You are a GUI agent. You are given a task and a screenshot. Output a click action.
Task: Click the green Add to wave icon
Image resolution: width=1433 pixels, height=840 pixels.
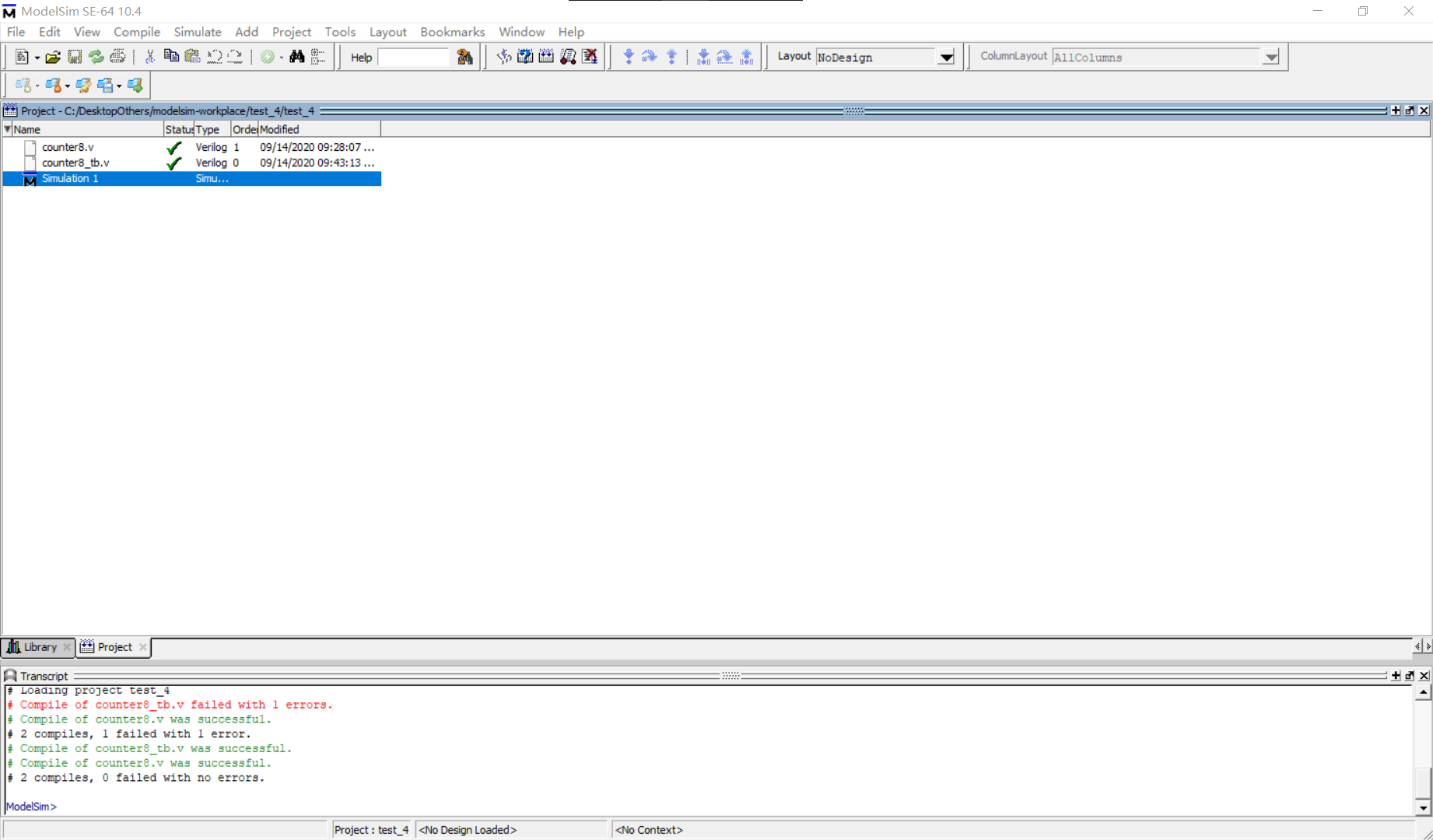click(x=268, y=57)
